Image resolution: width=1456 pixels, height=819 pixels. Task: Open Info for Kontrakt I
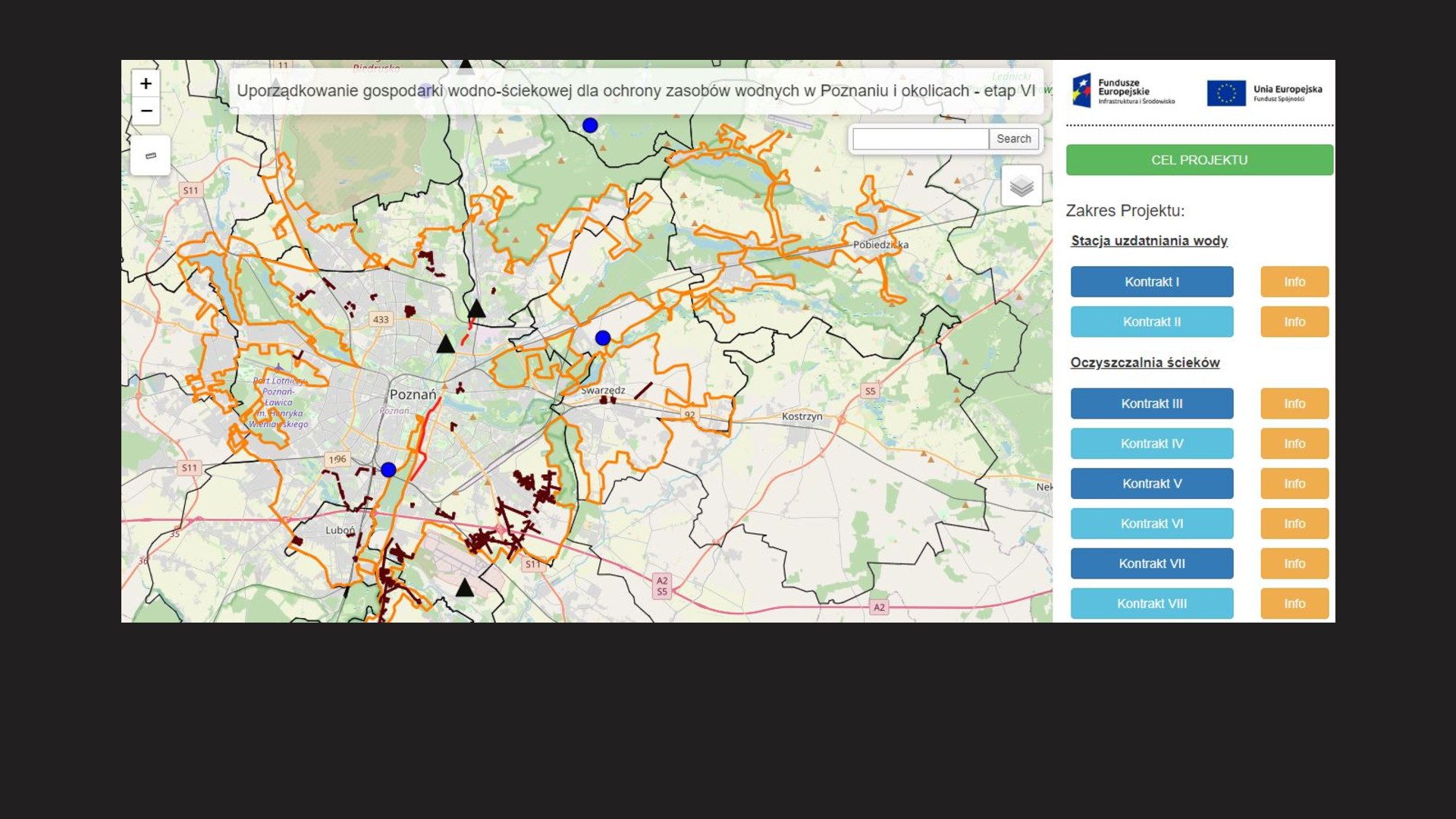(x=1294, y=282)
